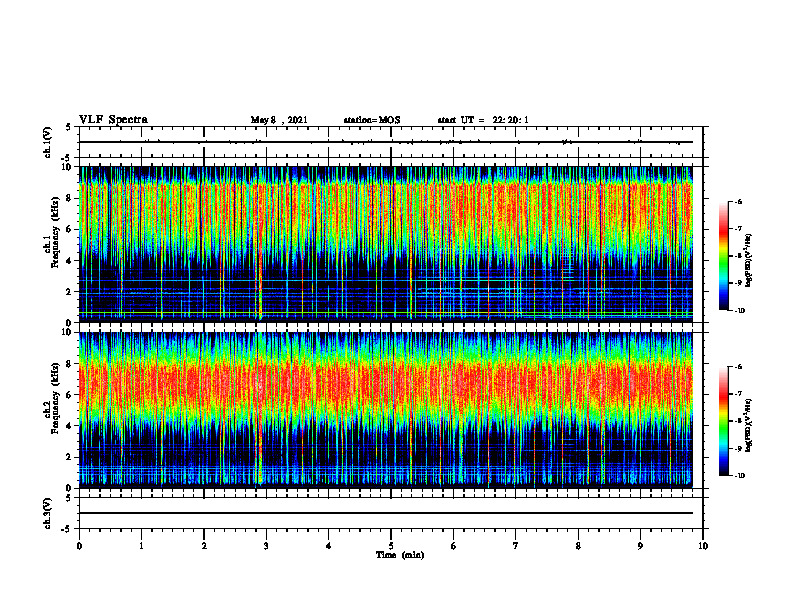Click the "VLF Spectra" plot title
Screen dimensions: 792x612
tap(113, 120)
